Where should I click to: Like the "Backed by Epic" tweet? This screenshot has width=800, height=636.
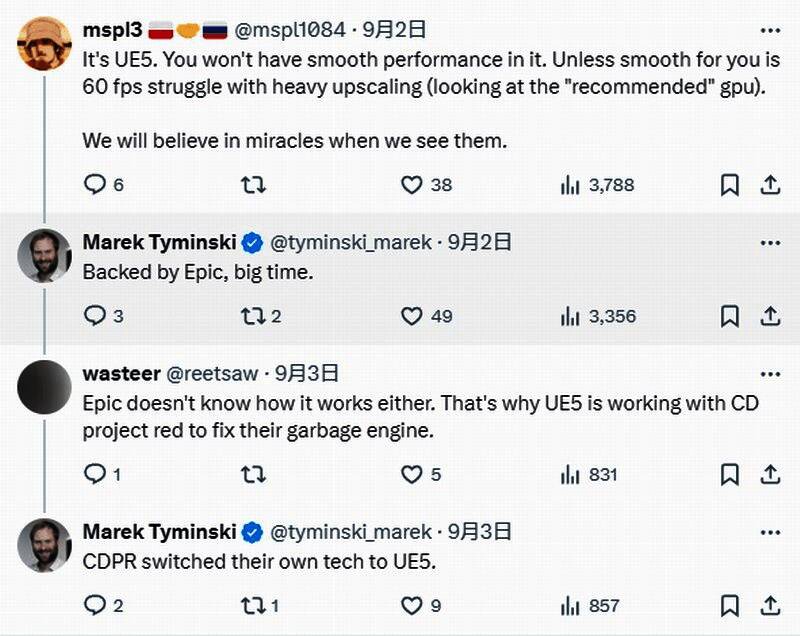pyautogui.click(x=411, y=316)
